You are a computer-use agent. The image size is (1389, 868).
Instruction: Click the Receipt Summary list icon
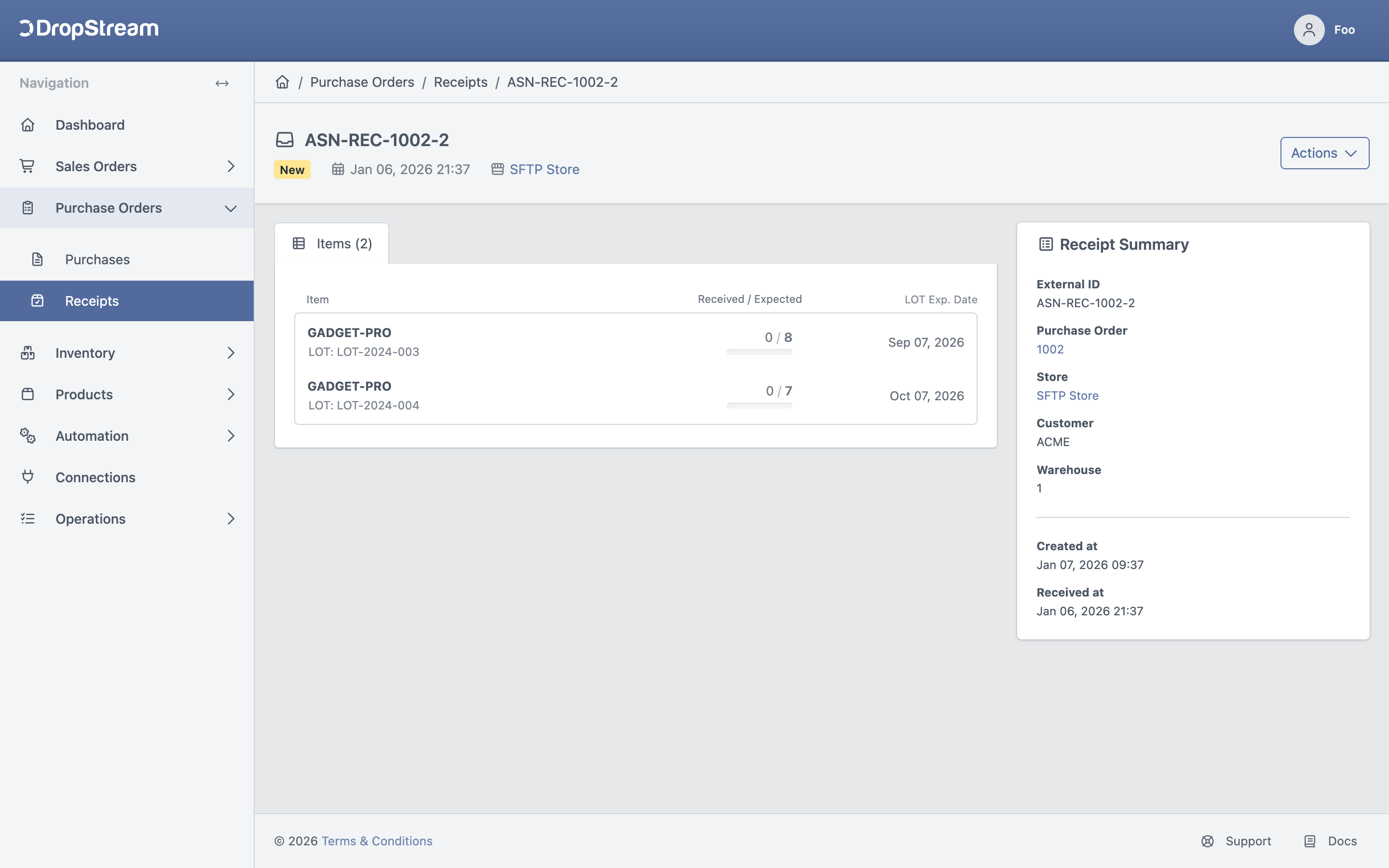click(1046, 244)
